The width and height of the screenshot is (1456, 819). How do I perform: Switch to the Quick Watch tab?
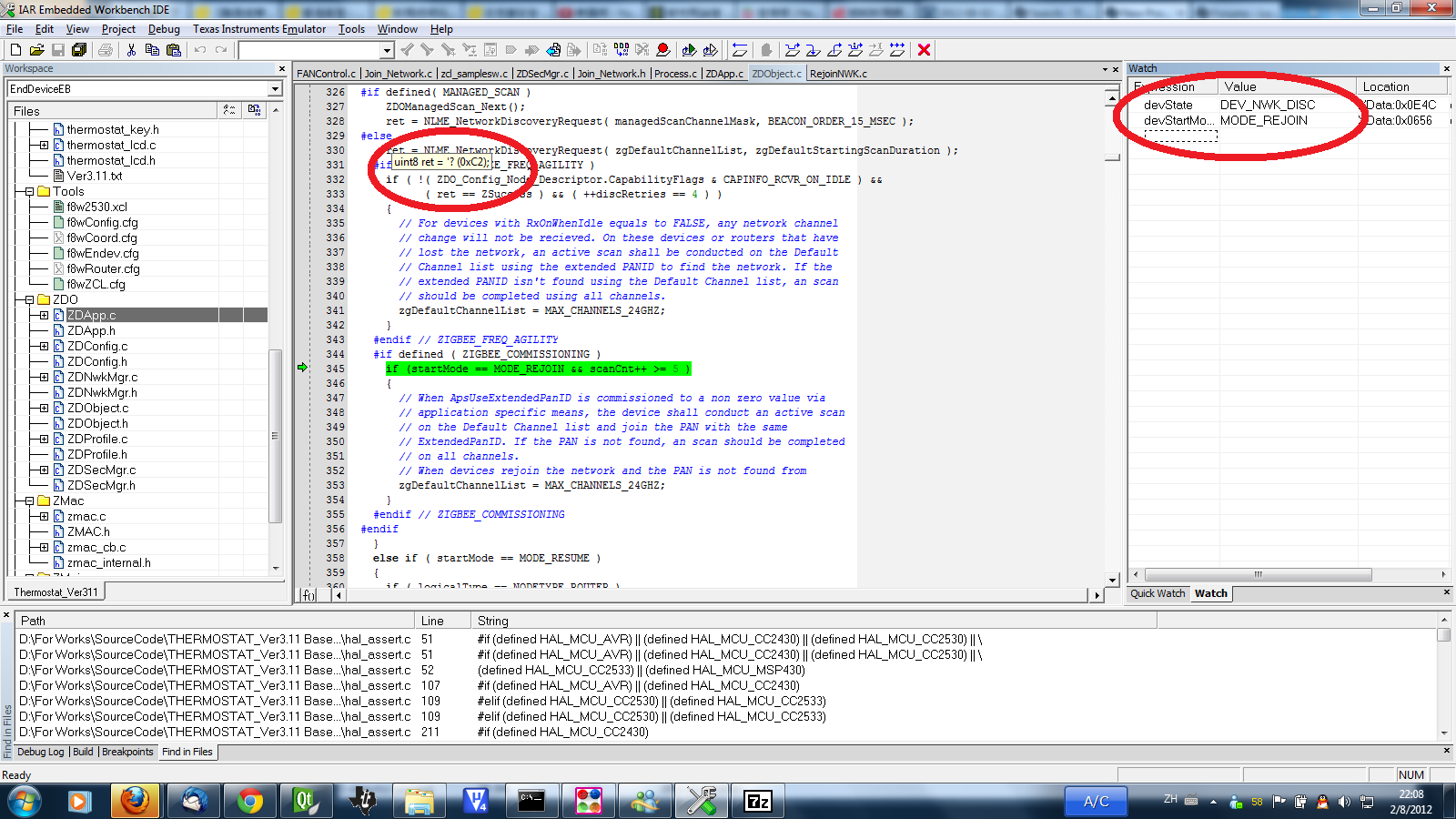[1158, 593]
